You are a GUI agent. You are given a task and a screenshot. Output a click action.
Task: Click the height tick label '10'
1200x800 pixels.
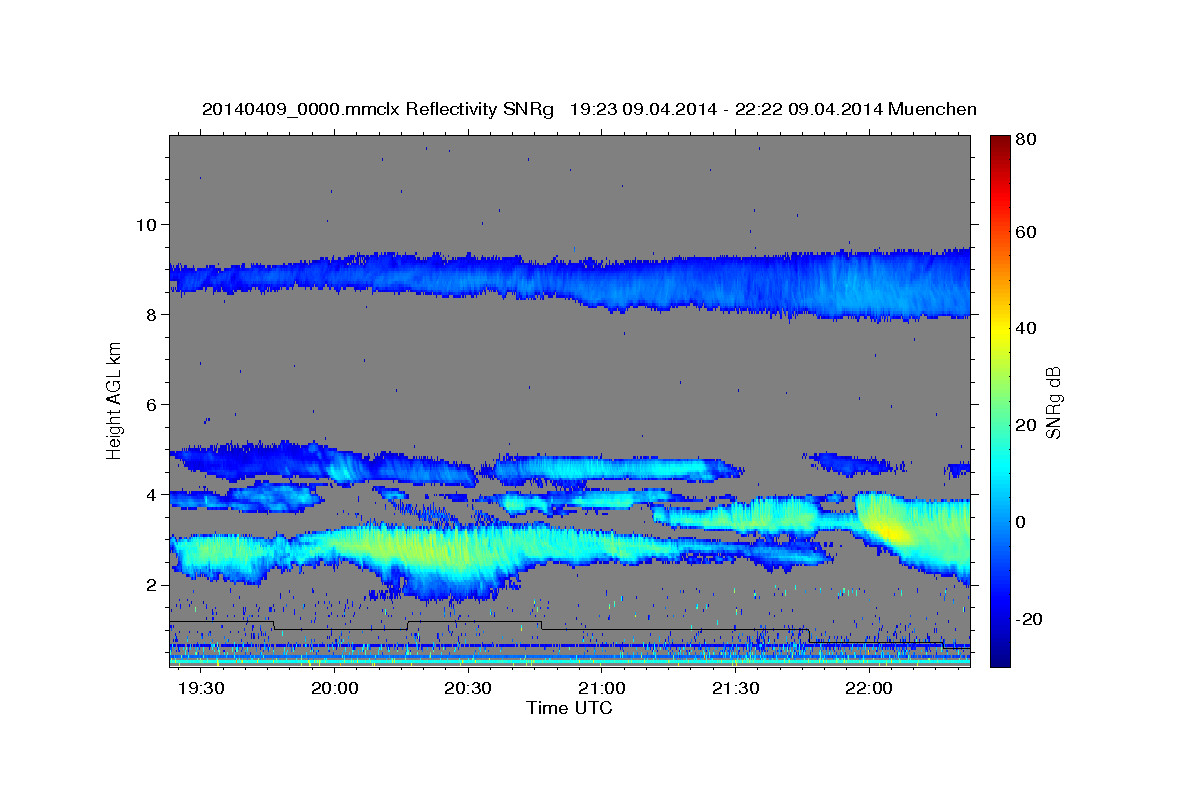pyautogui.click(x=146, y=224)
